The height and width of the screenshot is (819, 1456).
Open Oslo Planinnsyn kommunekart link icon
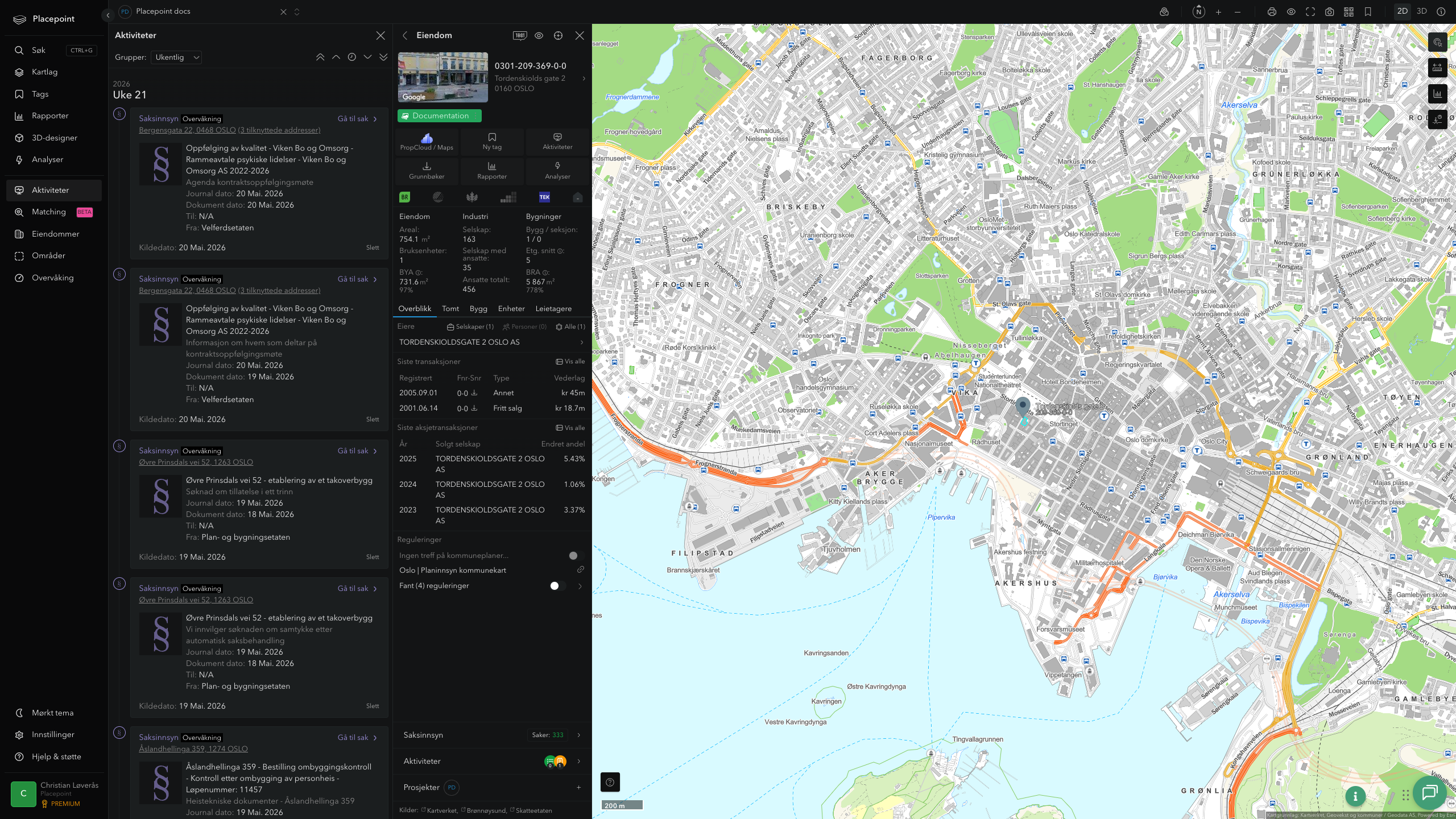click(x=581, y=570)
